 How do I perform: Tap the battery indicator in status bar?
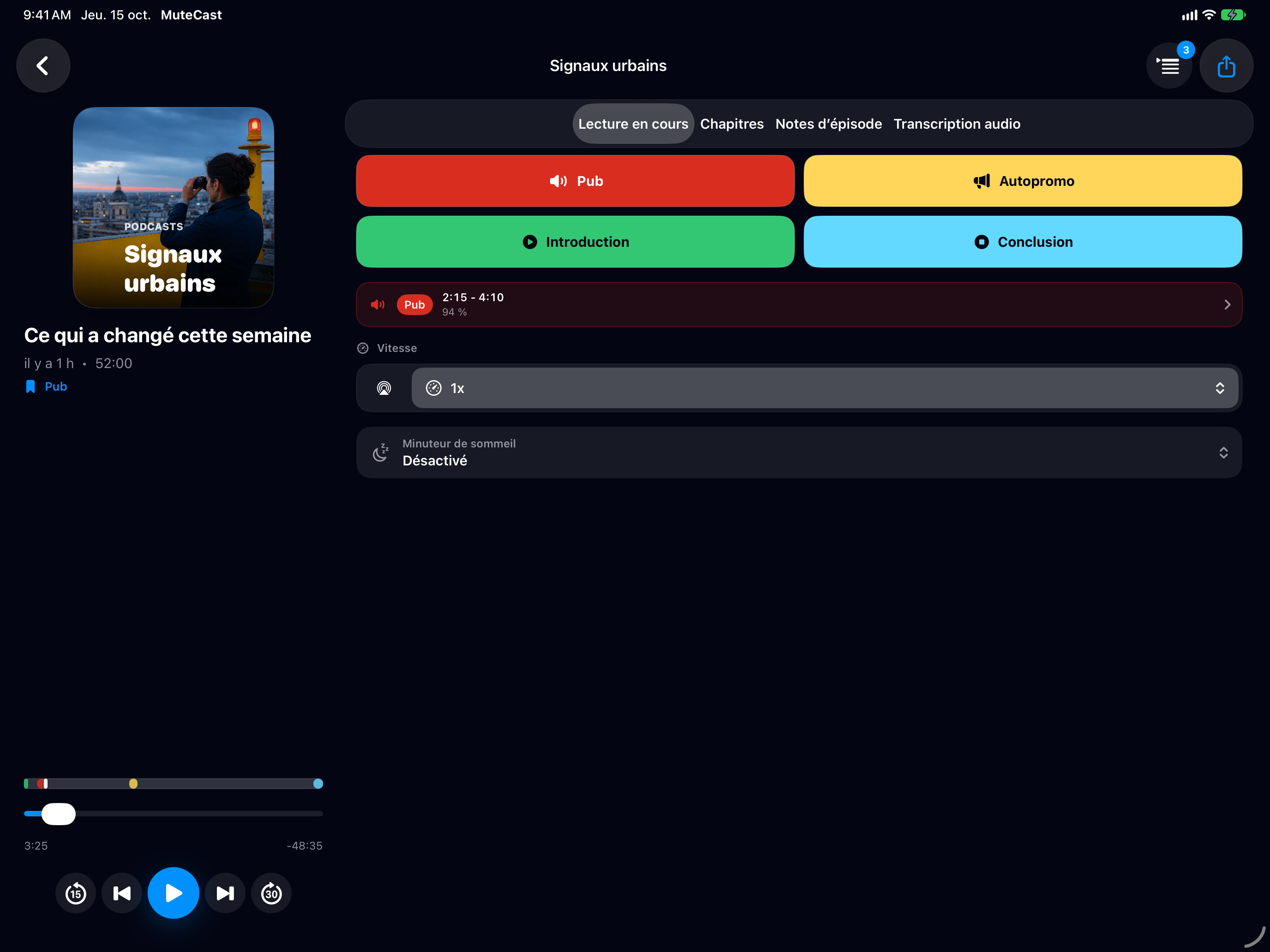[x=1233, y=15]
